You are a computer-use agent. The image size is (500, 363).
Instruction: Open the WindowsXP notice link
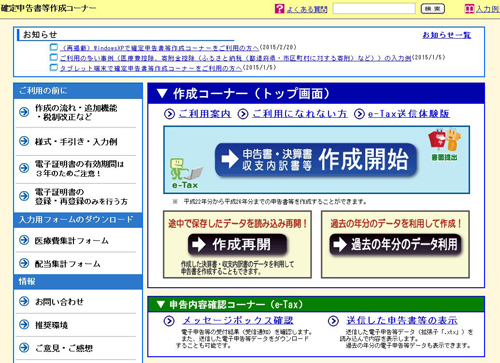click(x=159, y=48)
